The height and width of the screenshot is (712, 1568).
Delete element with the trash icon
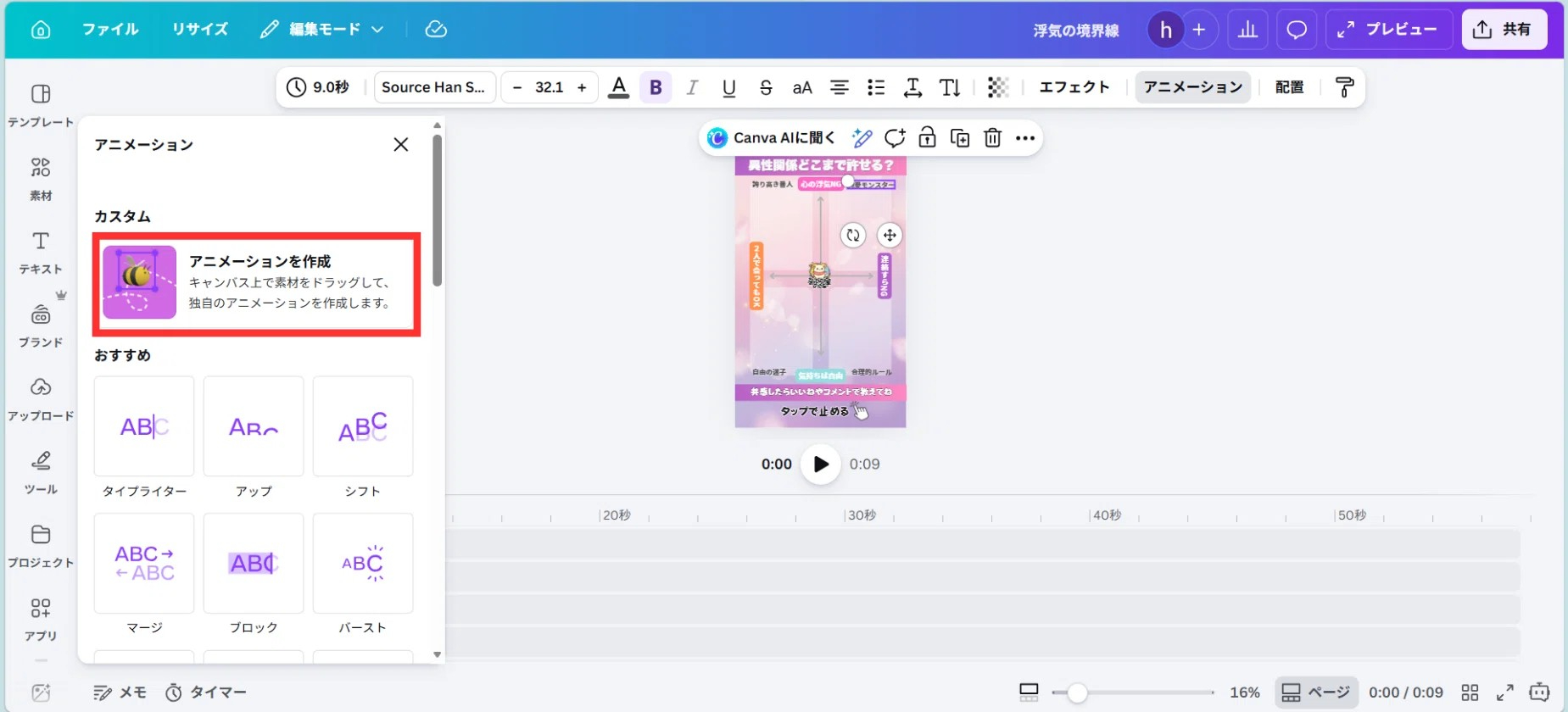tap(992, 138)
